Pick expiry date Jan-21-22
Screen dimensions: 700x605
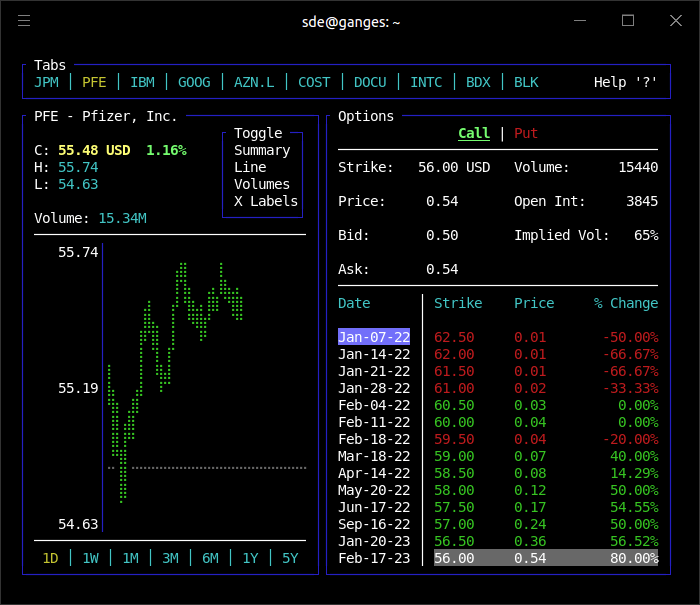pos(374,371)
